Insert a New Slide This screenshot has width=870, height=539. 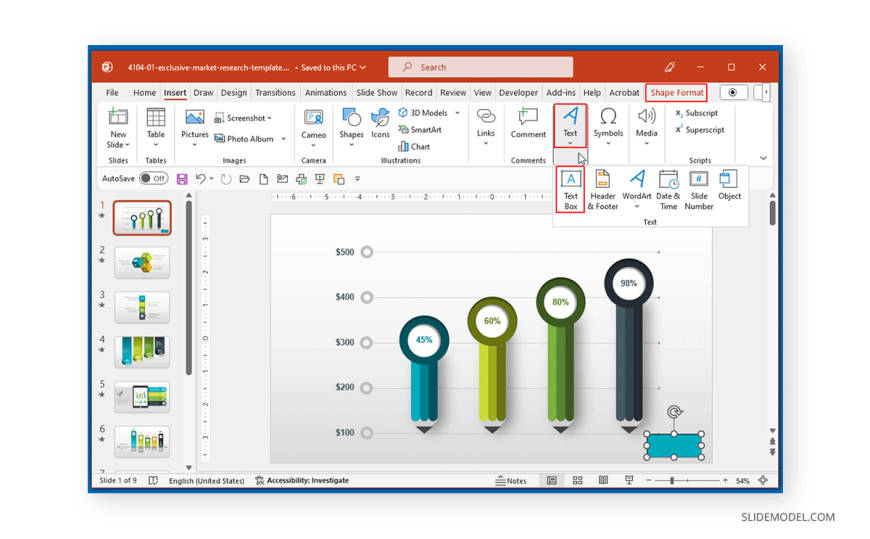tap(118, 128)
